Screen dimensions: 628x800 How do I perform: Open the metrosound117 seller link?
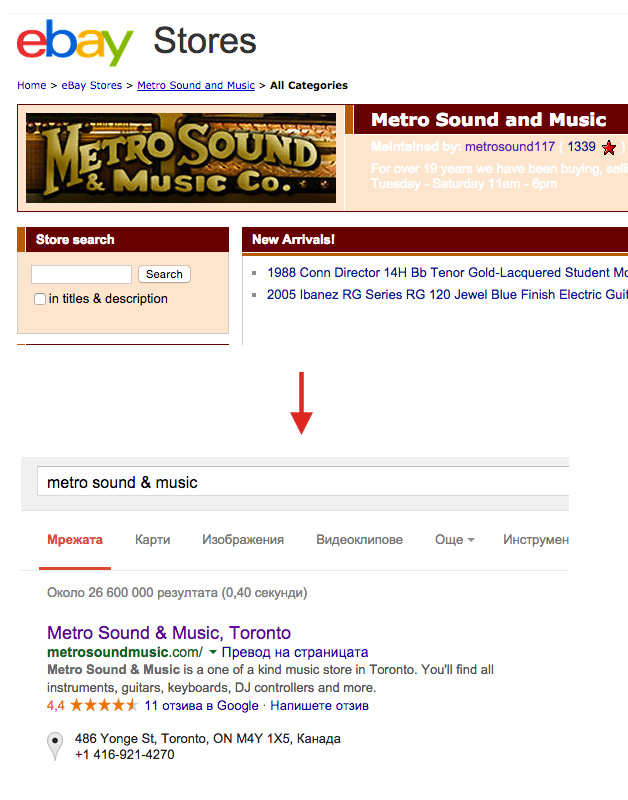point(509,147)
